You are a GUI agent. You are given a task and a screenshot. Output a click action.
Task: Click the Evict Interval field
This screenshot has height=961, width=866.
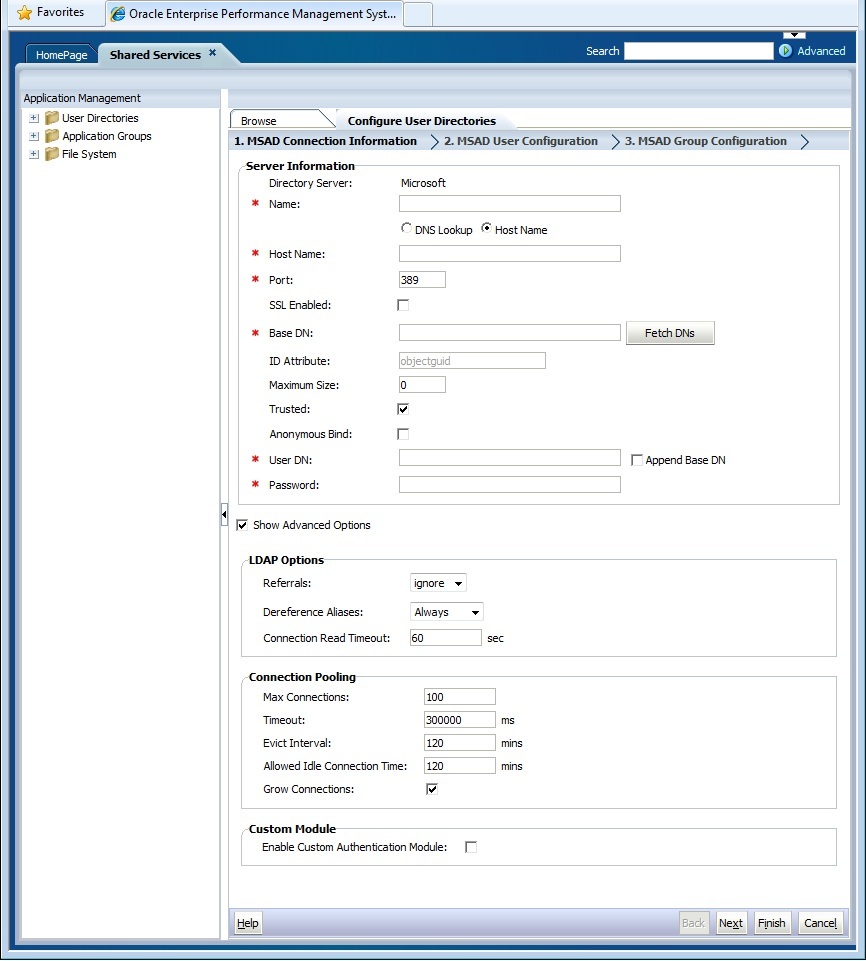[x=460, y=743]
